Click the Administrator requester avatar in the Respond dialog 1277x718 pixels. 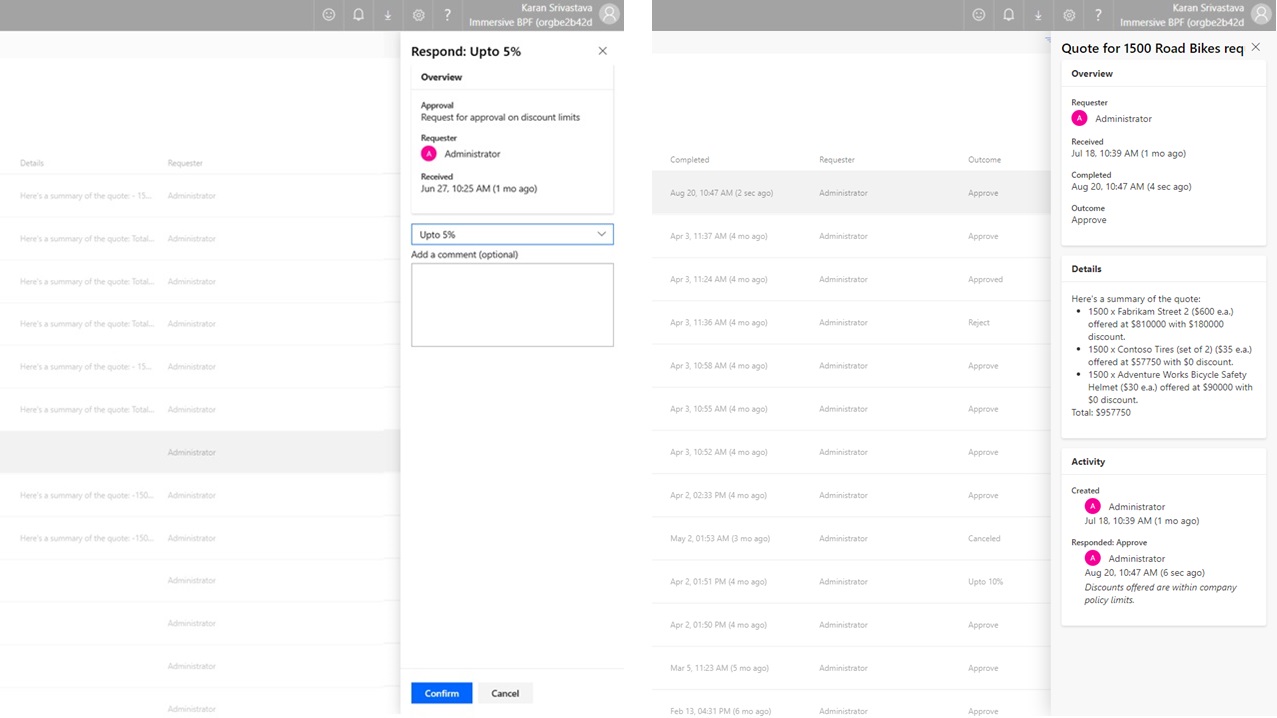(428, 153)
